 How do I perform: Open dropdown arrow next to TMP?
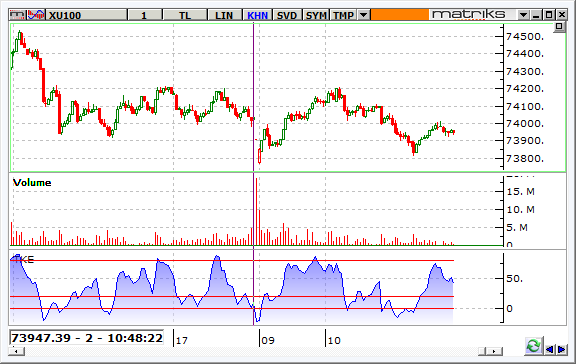[x=363, y=15]
